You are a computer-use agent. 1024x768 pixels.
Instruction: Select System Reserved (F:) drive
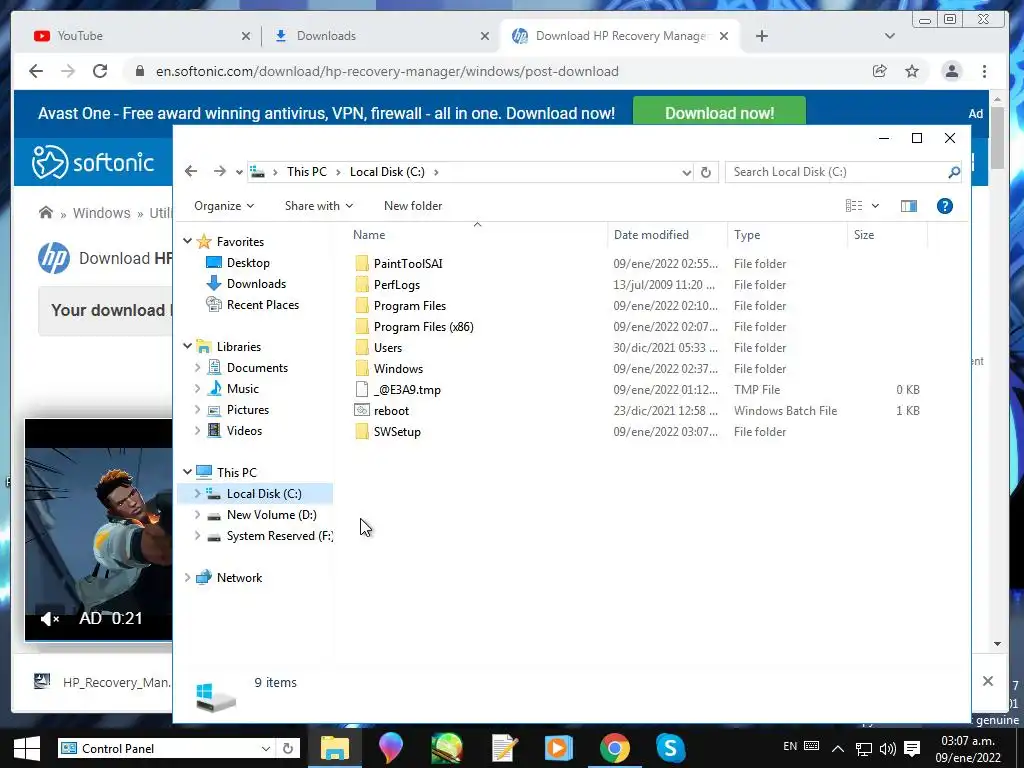280,536
